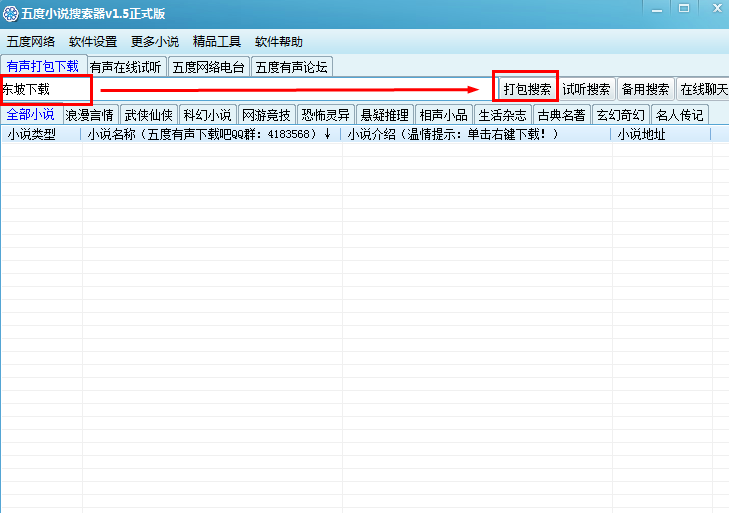Select the 网游竞技 category tab
This screenshot has height=513, width=729.
(x=266, y=115)
